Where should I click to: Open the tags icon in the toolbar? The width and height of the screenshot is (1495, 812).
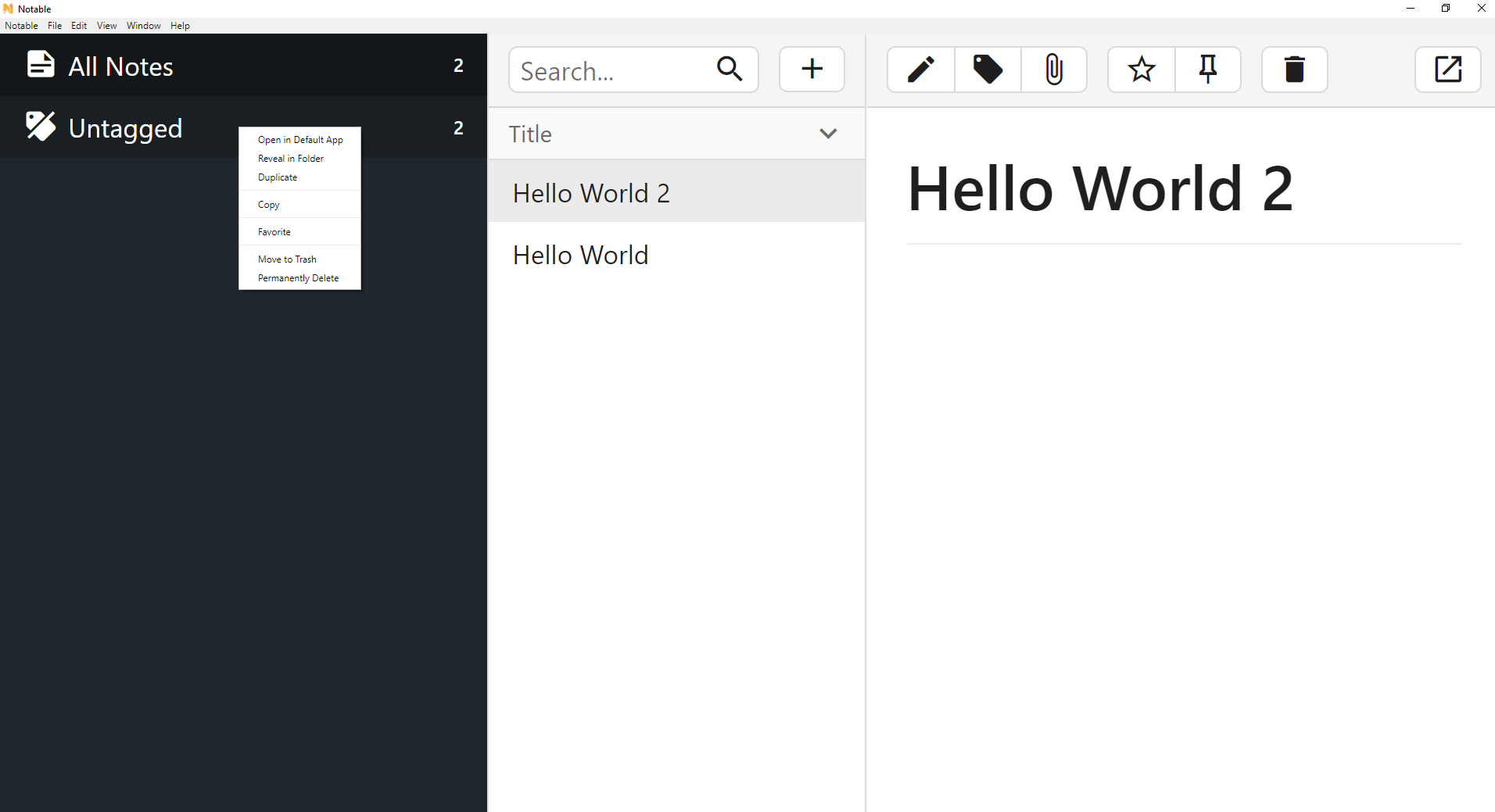point(987,69)
